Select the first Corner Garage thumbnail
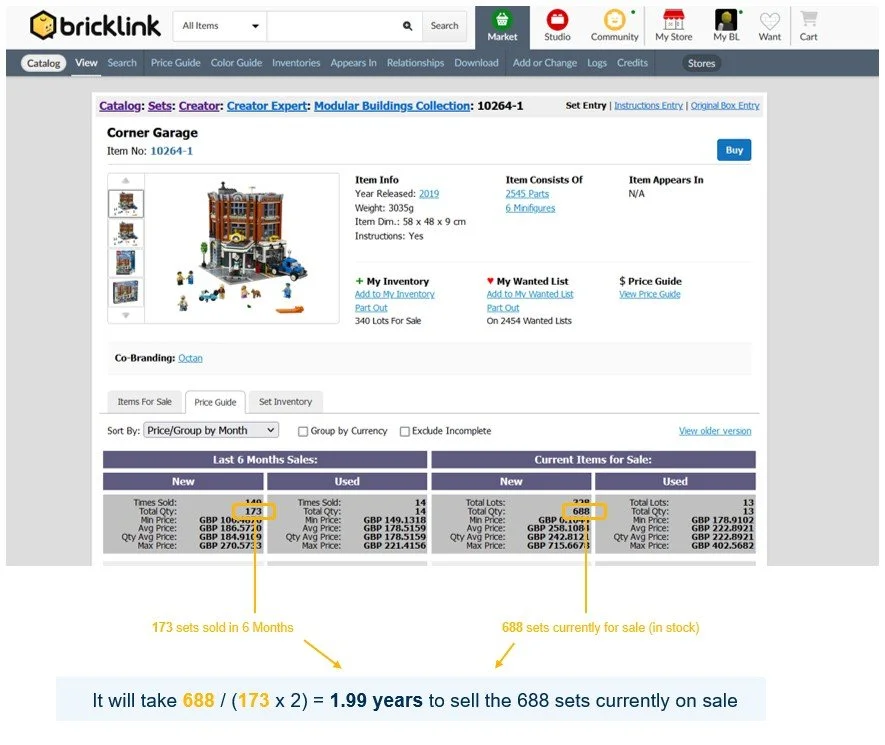 126,204
